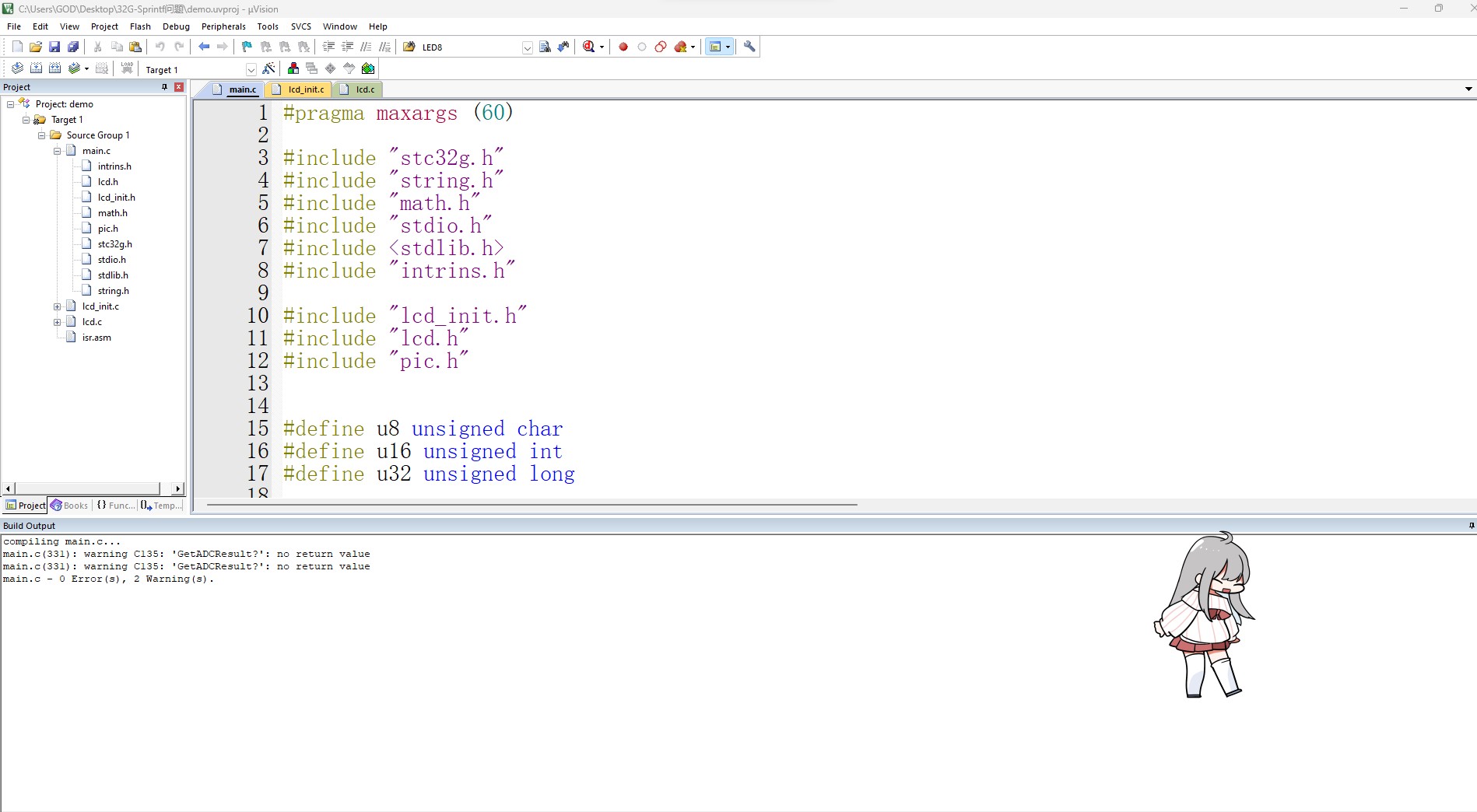1477x812 pixels.
Task: Uncomment selection toolbar icon
Action: [384, 47]
